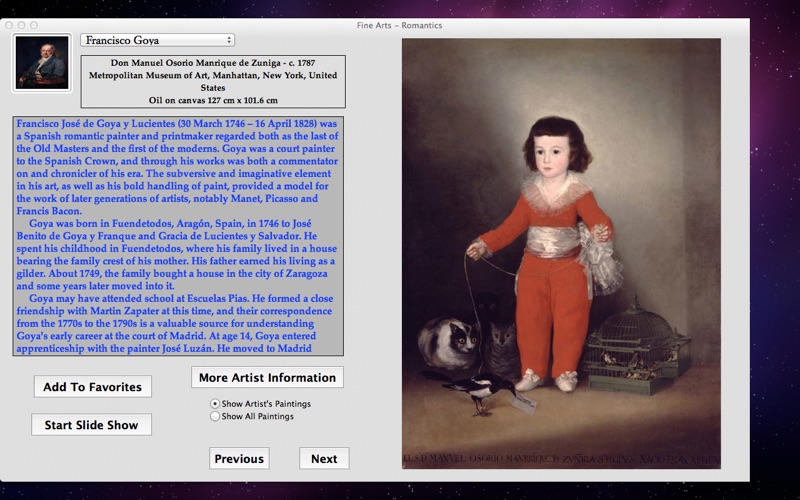Click the paragraph starting 'Goya was born in Fuendetodos'

pos(177,255)
